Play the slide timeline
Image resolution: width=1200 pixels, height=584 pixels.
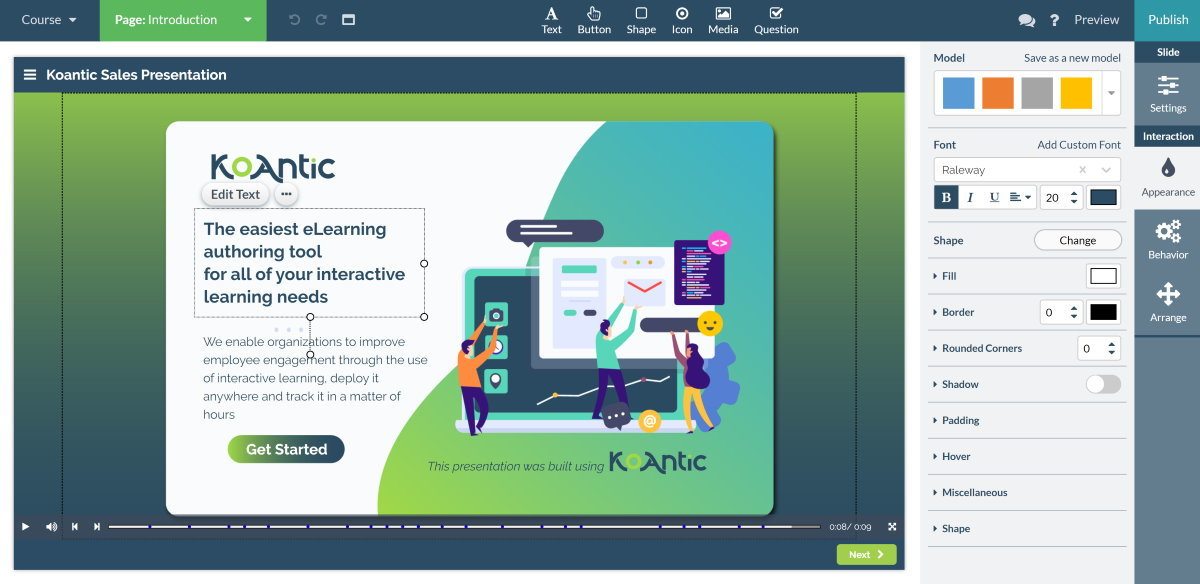click(x=26, y=527)
